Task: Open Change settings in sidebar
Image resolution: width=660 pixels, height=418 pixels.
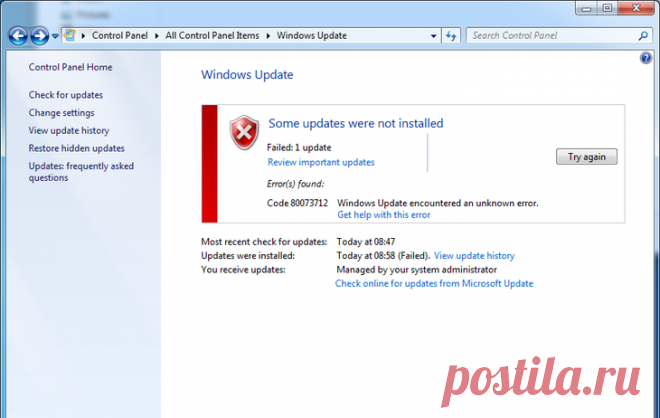Action: click(61, 113)
